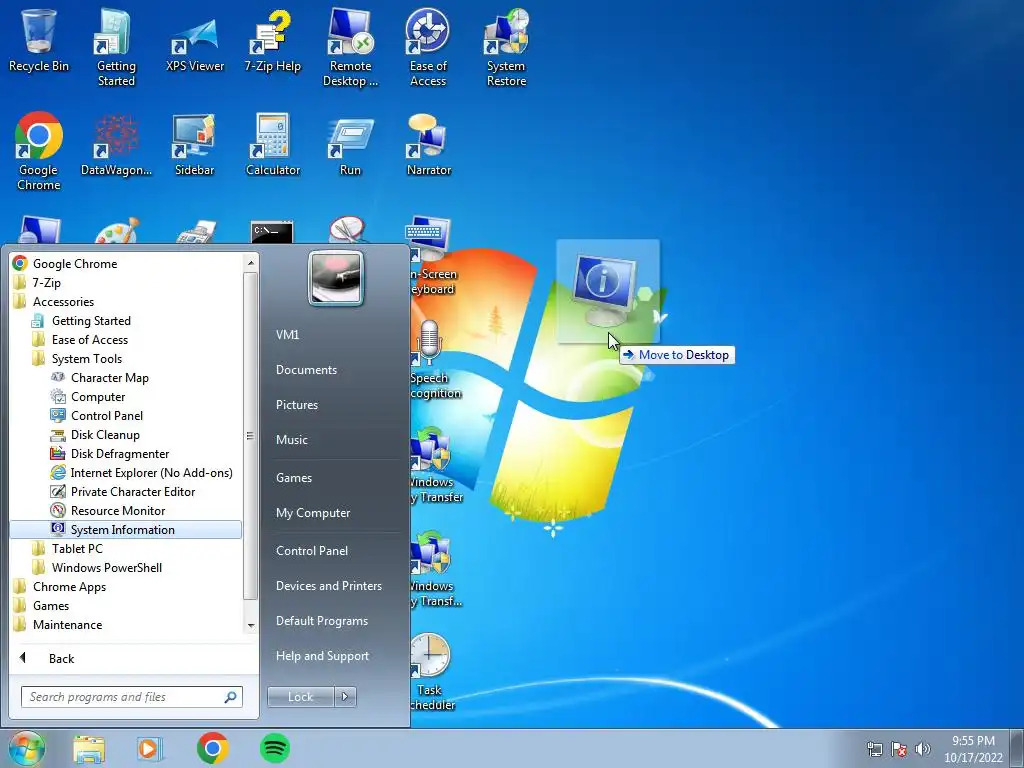Open Google Chrome from programs list
1024x768 pixels.
pos(75,264)
